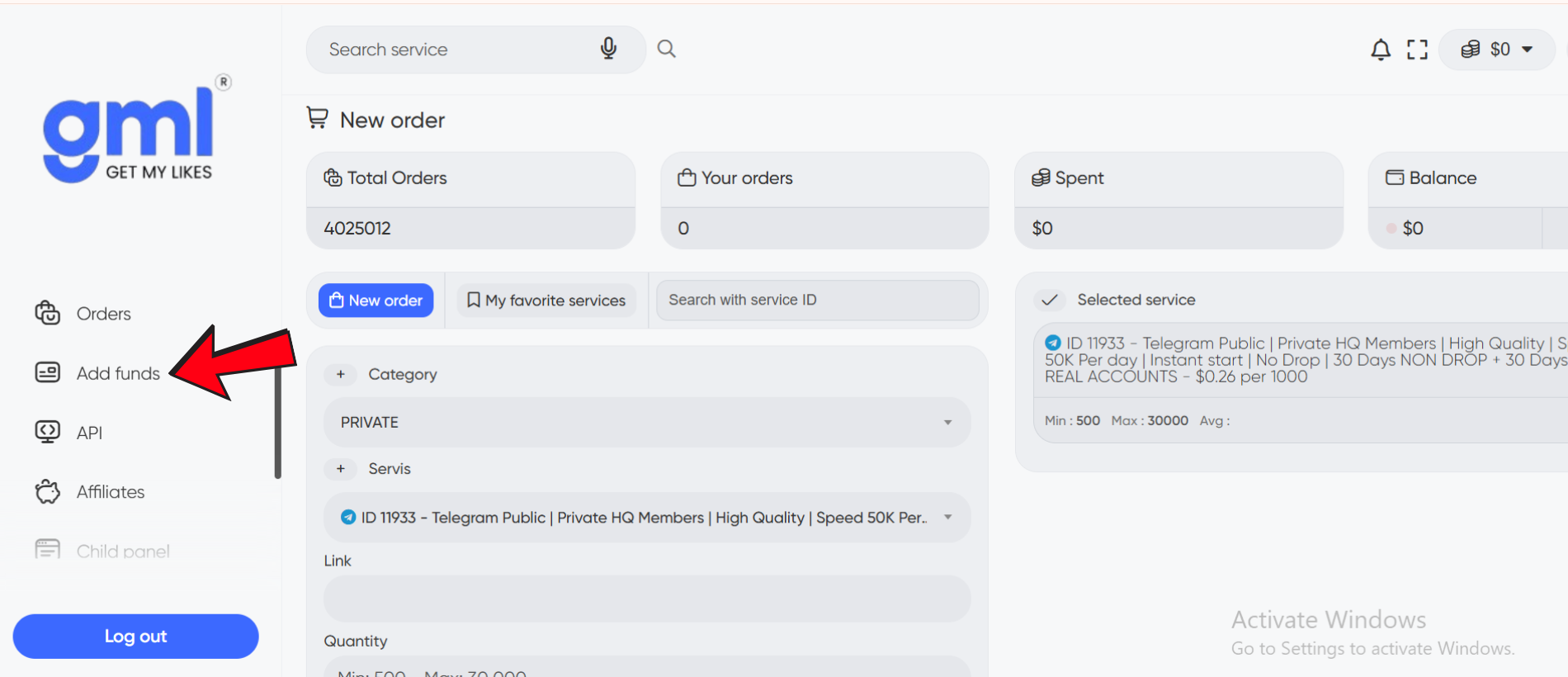
Task: Click the Link input field
Action: click(647, 599)
